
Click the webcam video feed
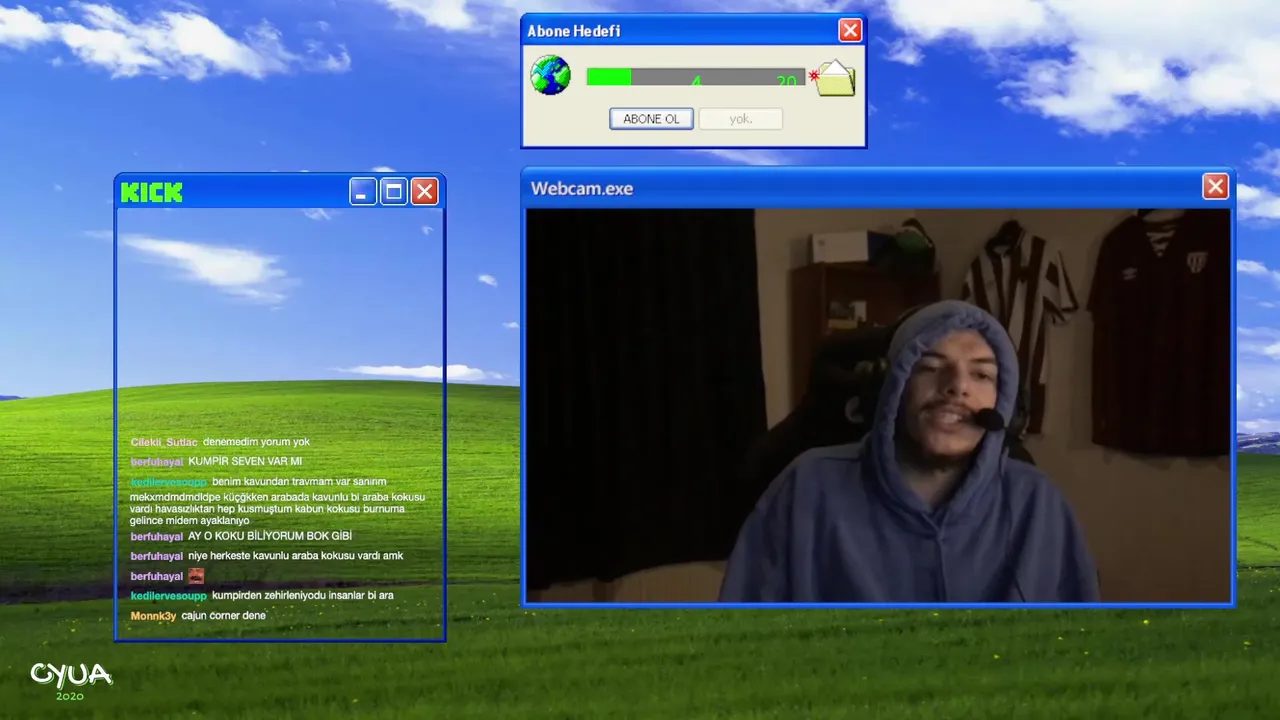[x=878, y=405]
